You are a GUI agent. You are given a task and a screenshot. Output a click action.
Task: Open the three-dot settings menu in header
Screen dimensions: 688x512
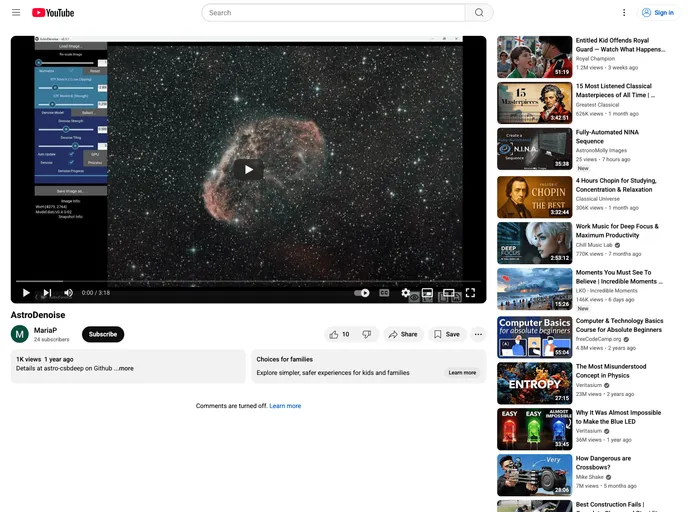click(624, 13)
